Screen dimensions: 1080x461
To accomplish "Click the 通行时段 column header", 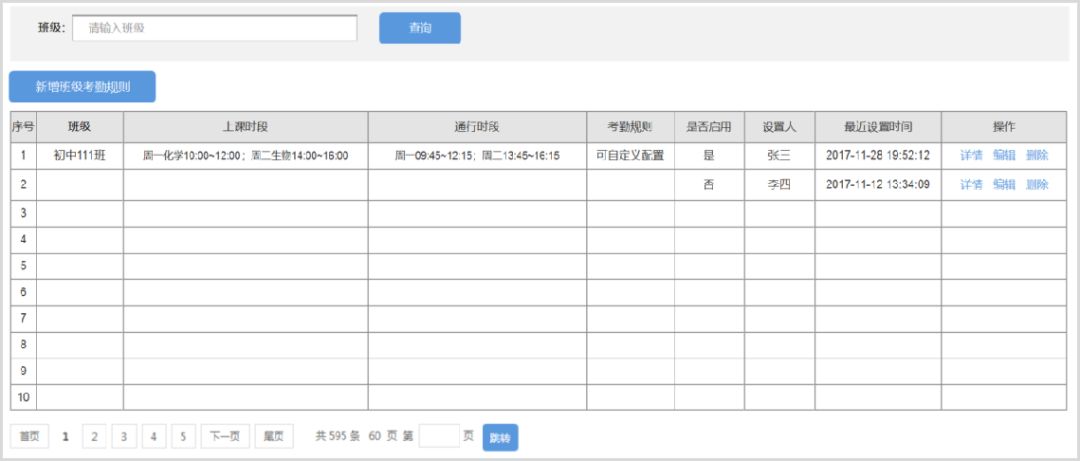I will [477, 127].
